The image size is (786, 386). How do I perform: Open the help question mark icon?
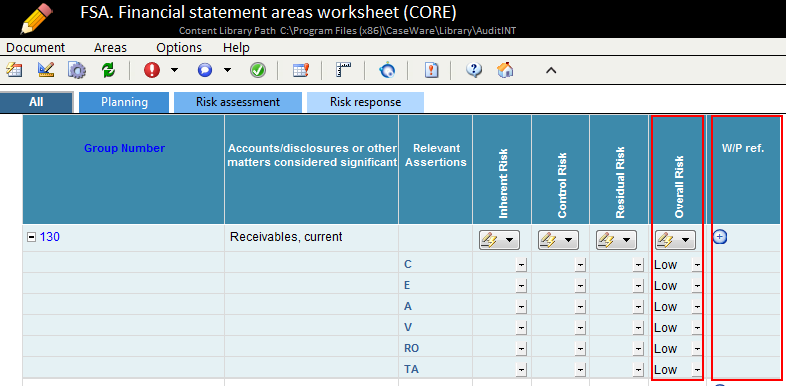click(474, 70)
